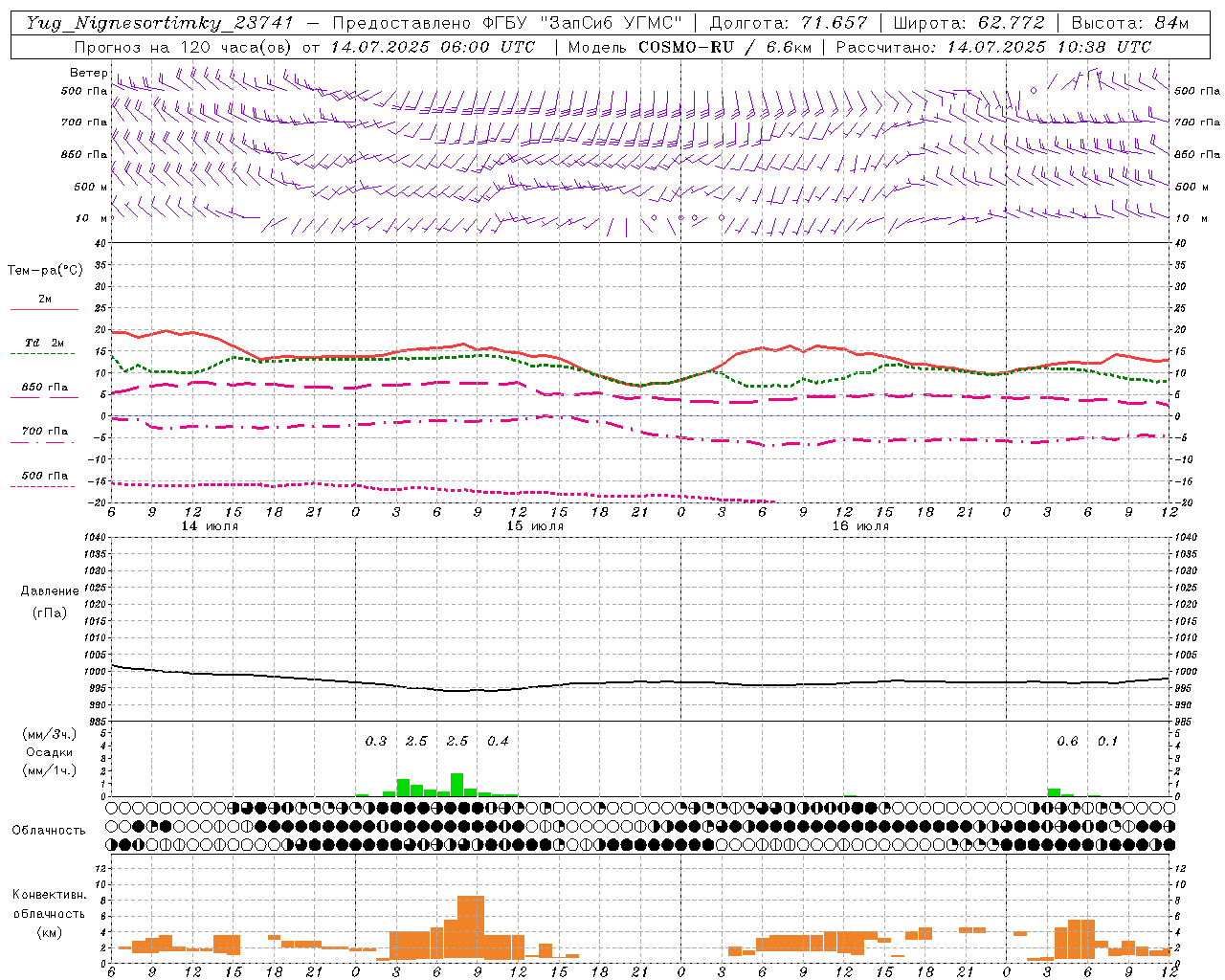Click the 0.6 three-hour precipitation value
The height and width of the screenshot is (980, 1225).
tap(1067, 742)
